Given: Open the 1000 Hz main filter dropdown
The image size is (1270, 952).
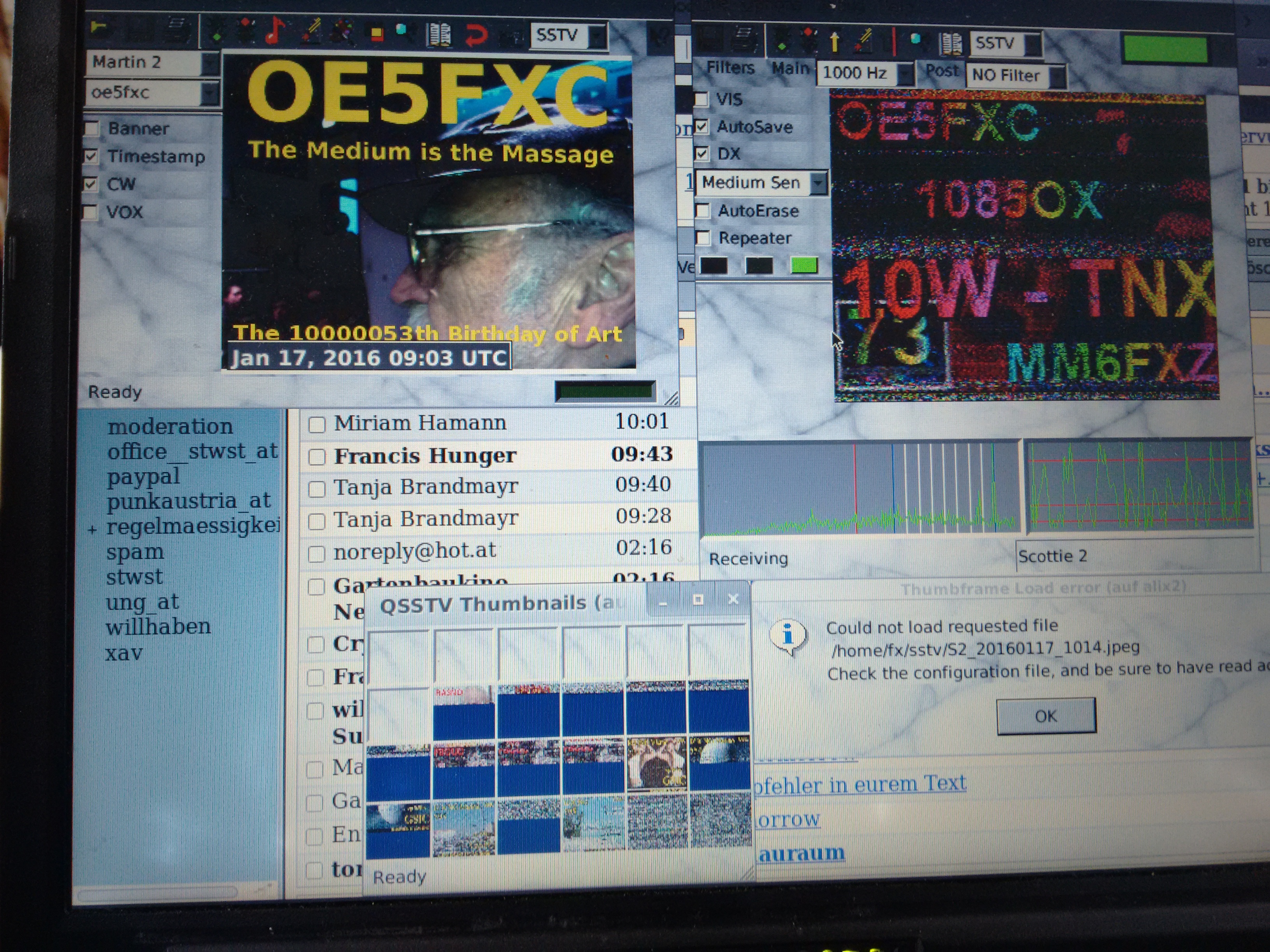Looking at the screenshot, I should coord(905,73).
